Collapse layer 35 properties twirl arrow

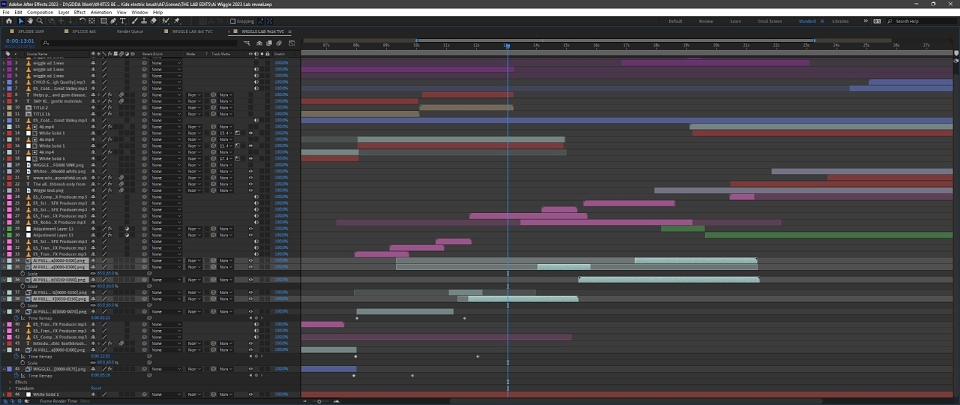(4, 267)
